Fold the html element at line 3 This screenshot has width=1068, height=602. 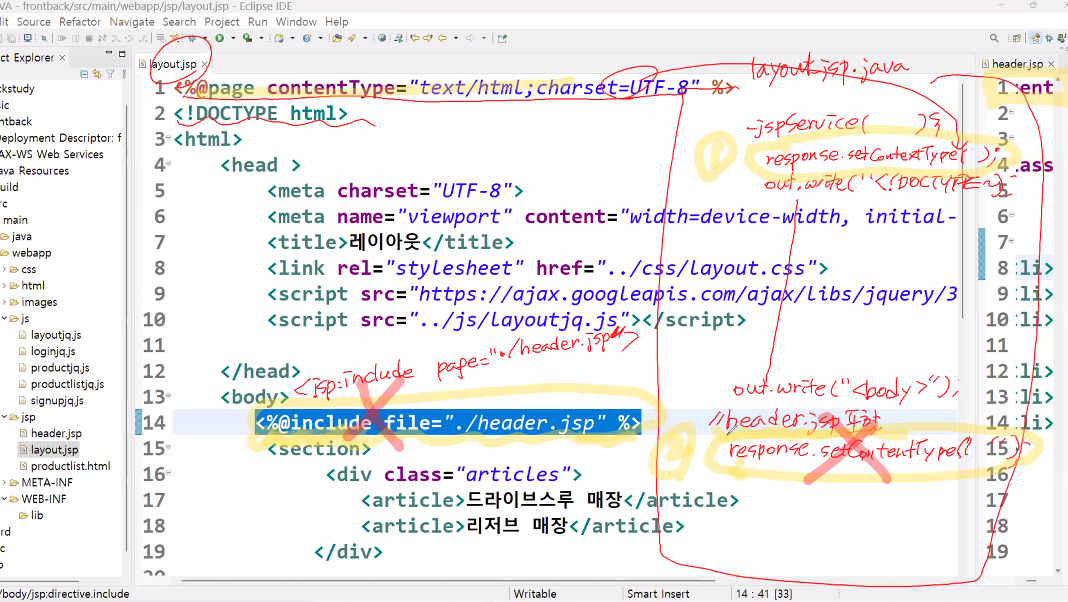[168, 138]
